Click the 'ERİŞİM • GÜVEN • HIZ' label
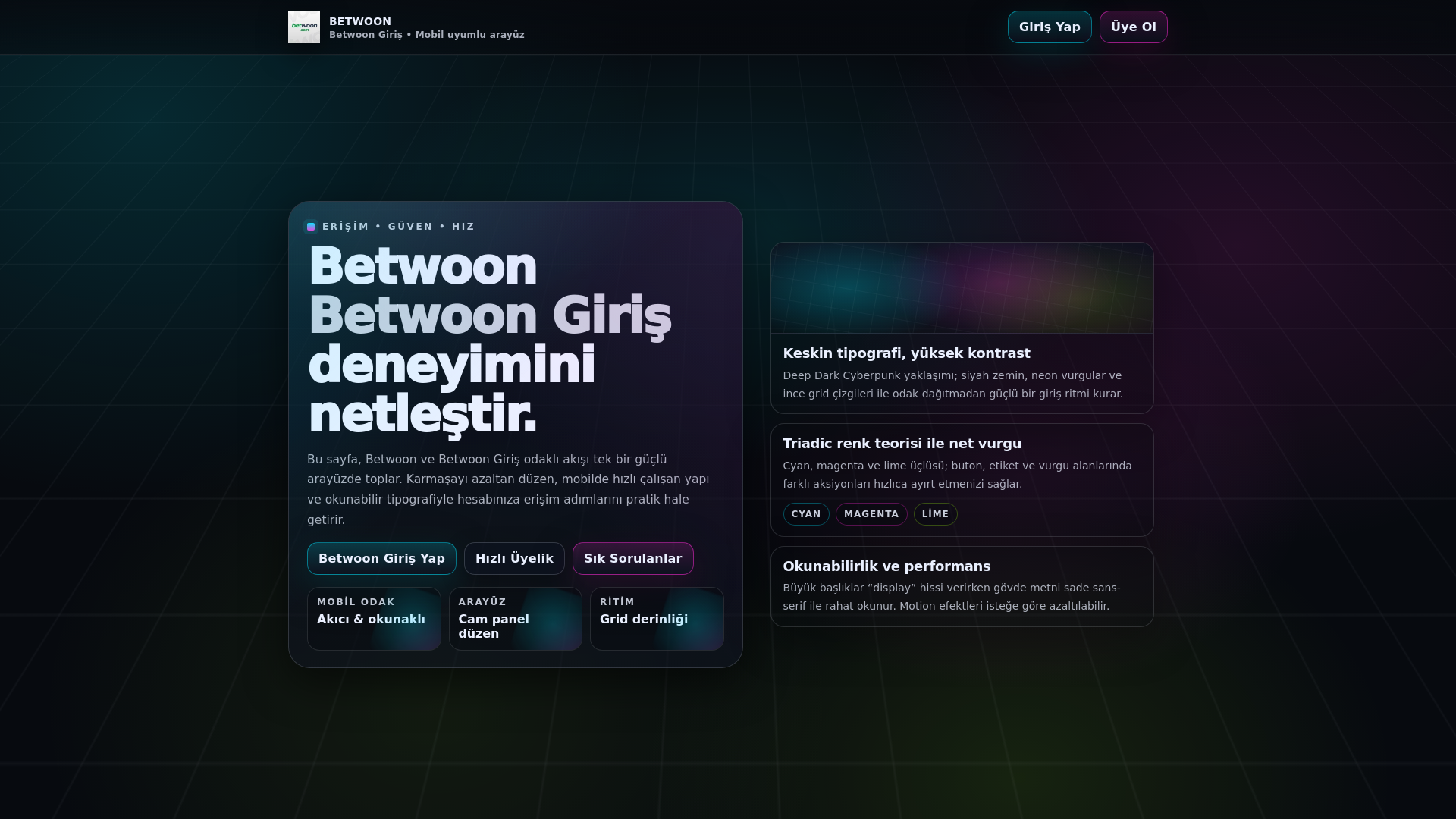 coord(399,227)
